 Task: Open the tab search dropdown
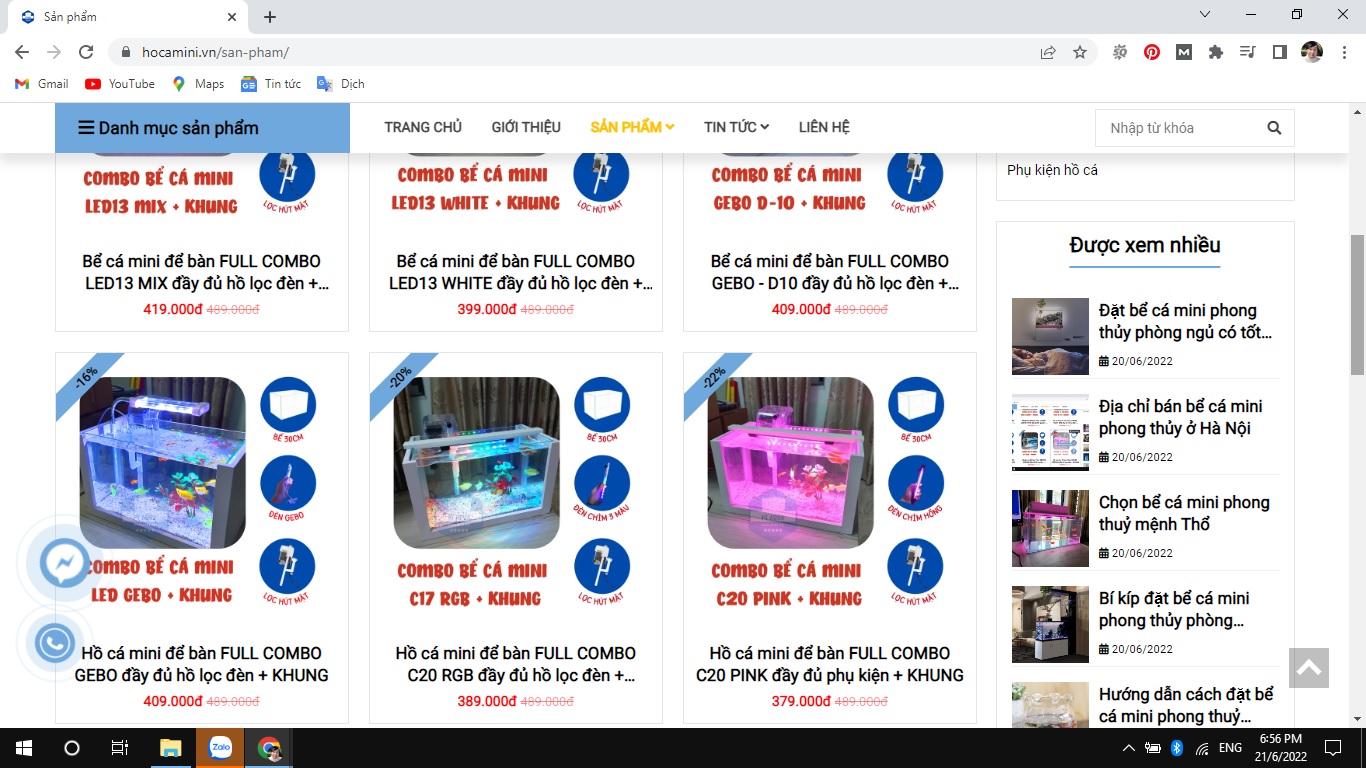click(x=1205, y=15)
